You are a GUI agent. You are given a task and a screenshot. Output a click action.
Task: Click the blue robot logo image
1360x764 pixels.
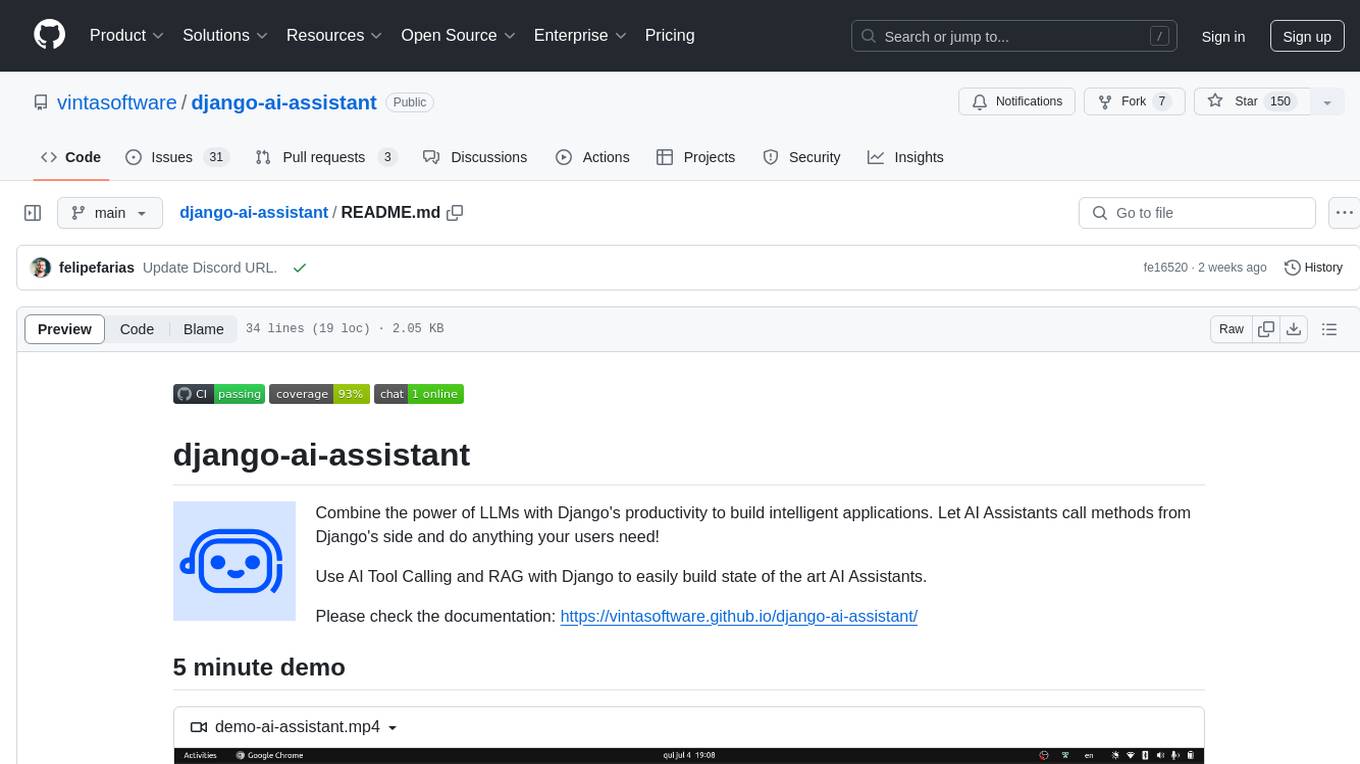point(234,561)
